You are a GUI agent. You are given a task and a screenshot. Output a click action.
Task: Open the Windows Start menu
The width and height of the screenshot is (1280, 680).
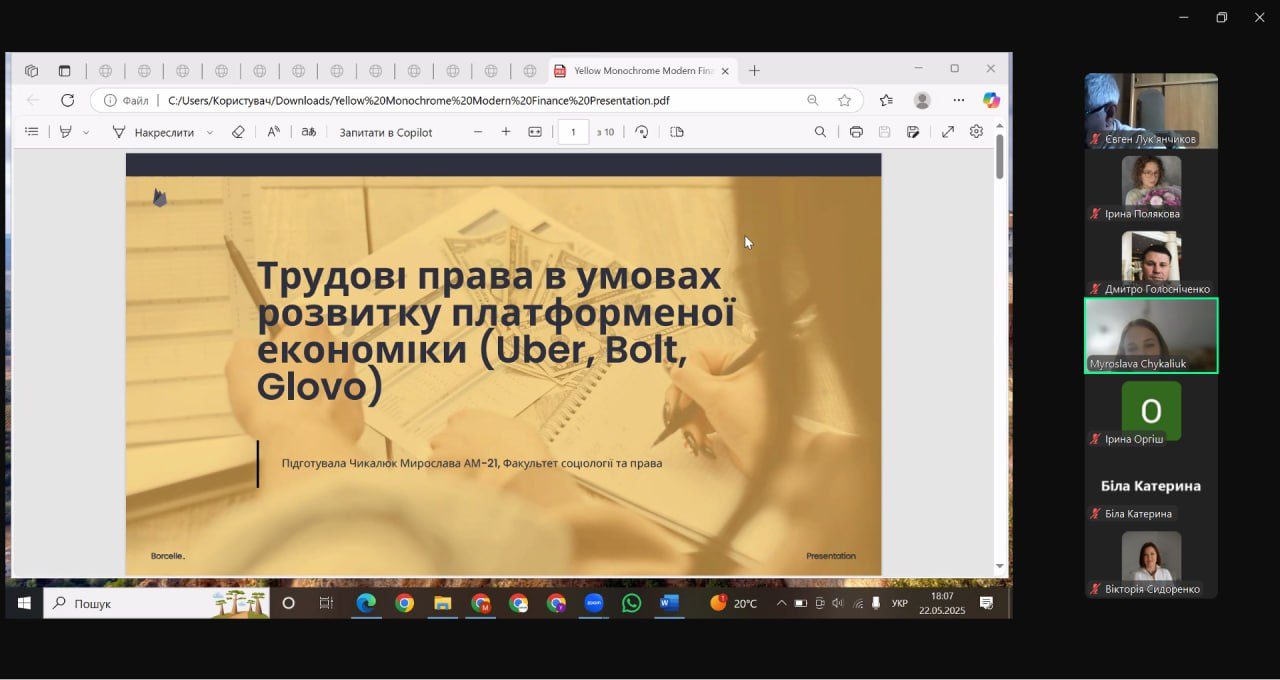tap(24, 603)
